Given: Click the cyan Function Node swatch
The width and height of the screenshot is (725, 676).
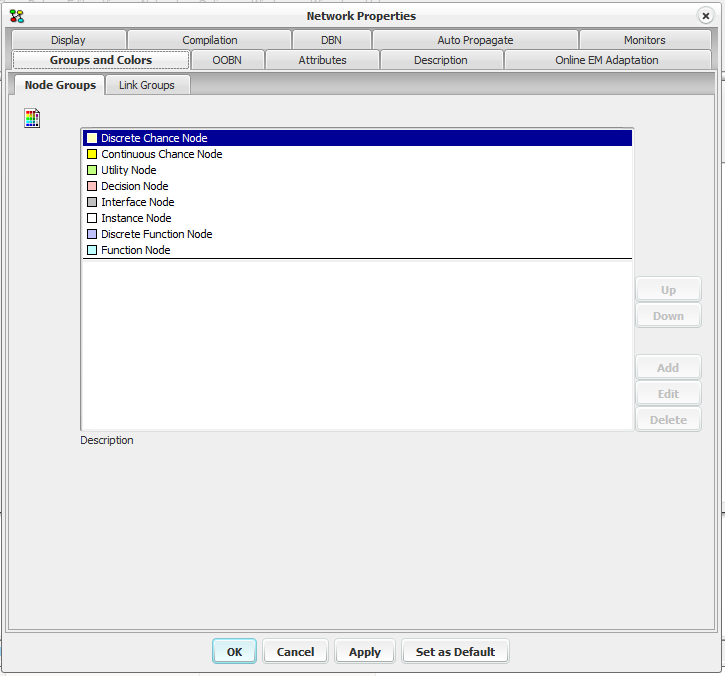Looking at the screenshot, I should pos(92,250).
